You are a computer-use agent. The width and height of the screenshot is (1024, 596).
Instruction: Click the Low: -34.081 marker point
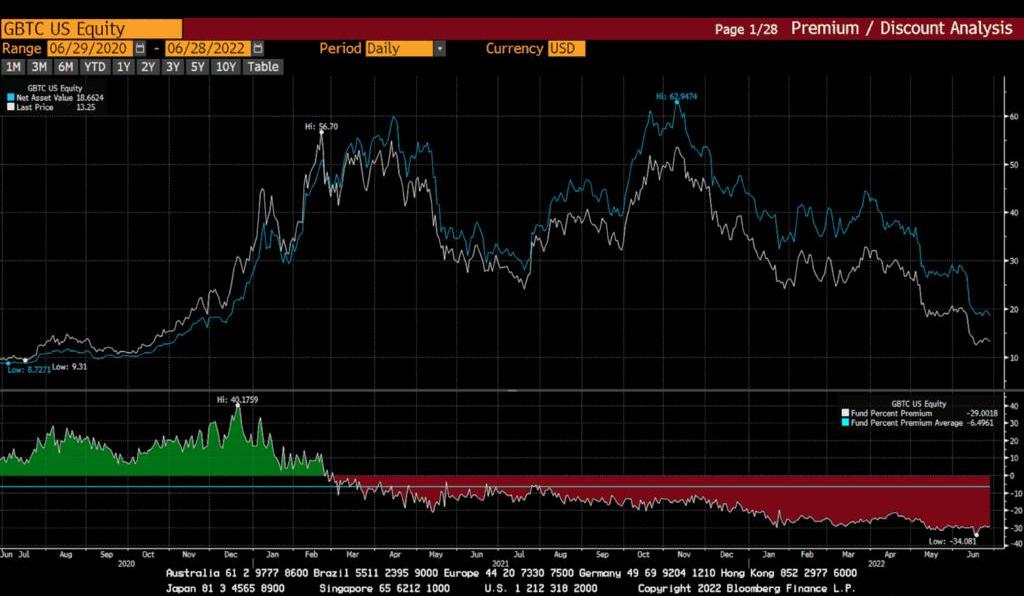(x=977, y=534)
